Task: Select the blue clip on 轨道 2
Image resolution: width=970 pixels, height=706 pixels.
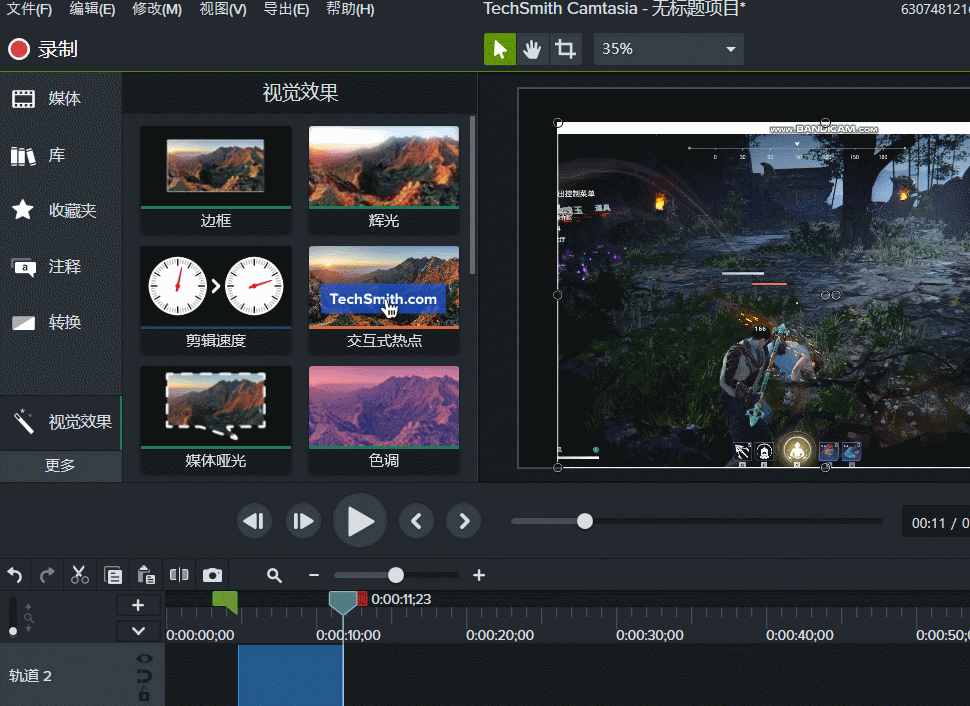Action: pos(290,675)
